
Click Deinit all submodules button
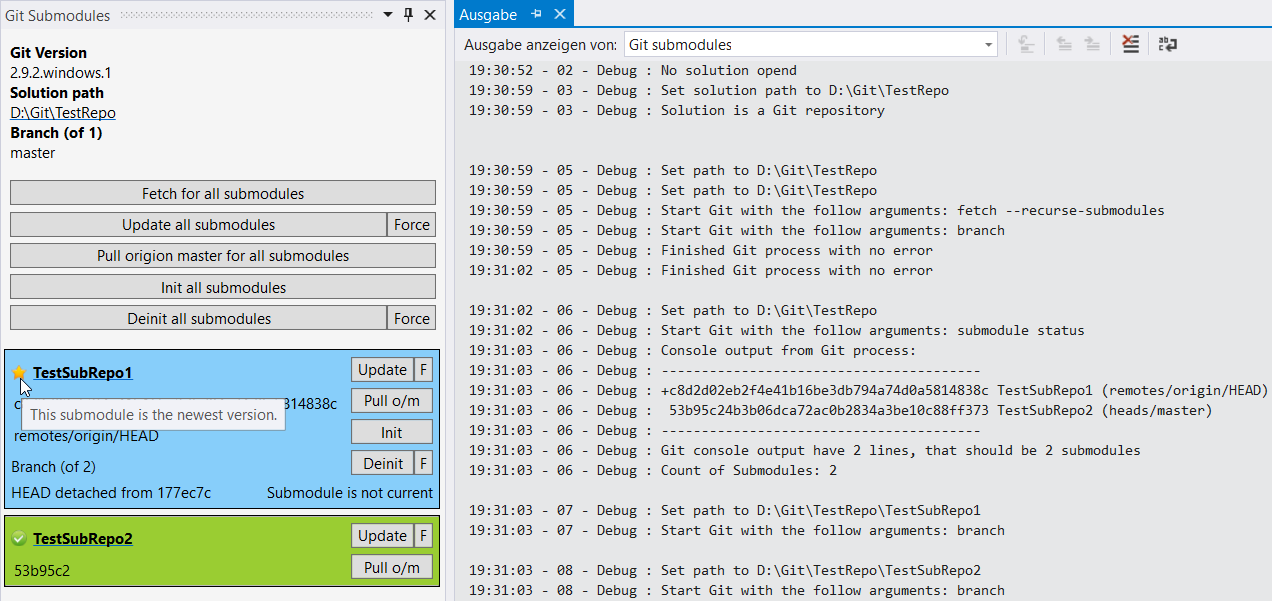(198, 318)
